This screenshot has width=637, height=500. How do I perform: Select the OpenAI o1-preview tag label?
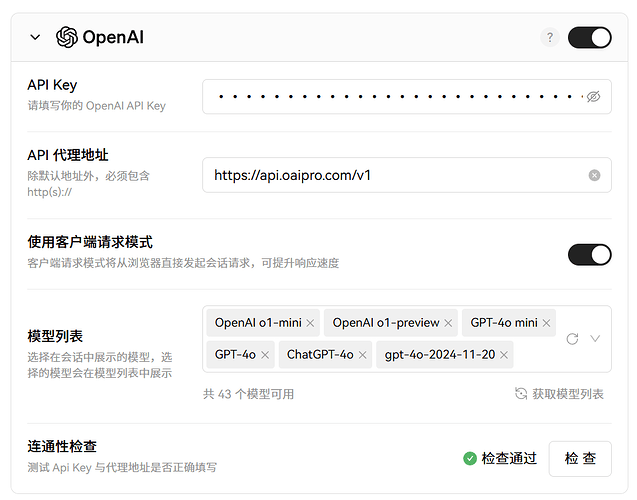pos(386,323)
